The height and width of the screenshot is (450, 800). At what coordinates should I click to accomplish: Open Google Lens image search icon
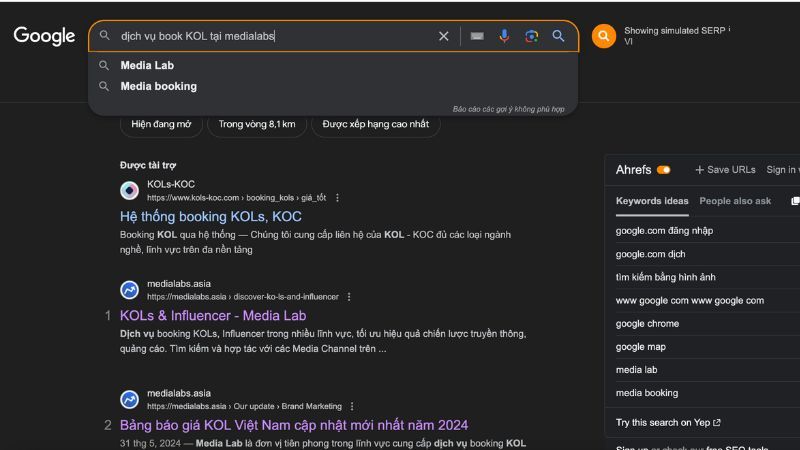[x=531, y=36]
